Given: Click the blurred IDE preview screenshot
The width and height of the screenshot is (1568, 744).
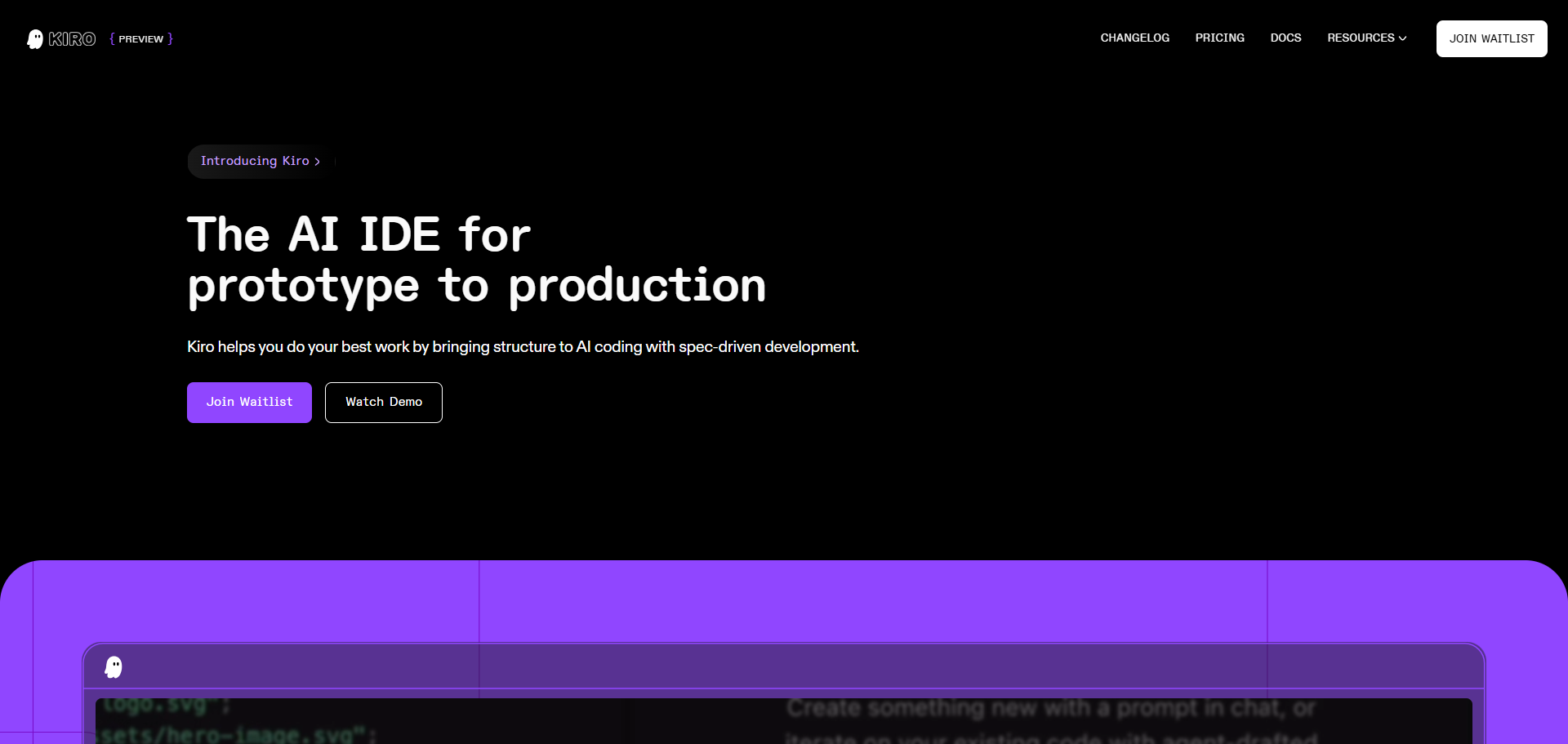Looking at the screenshot, I should [784, 720].
